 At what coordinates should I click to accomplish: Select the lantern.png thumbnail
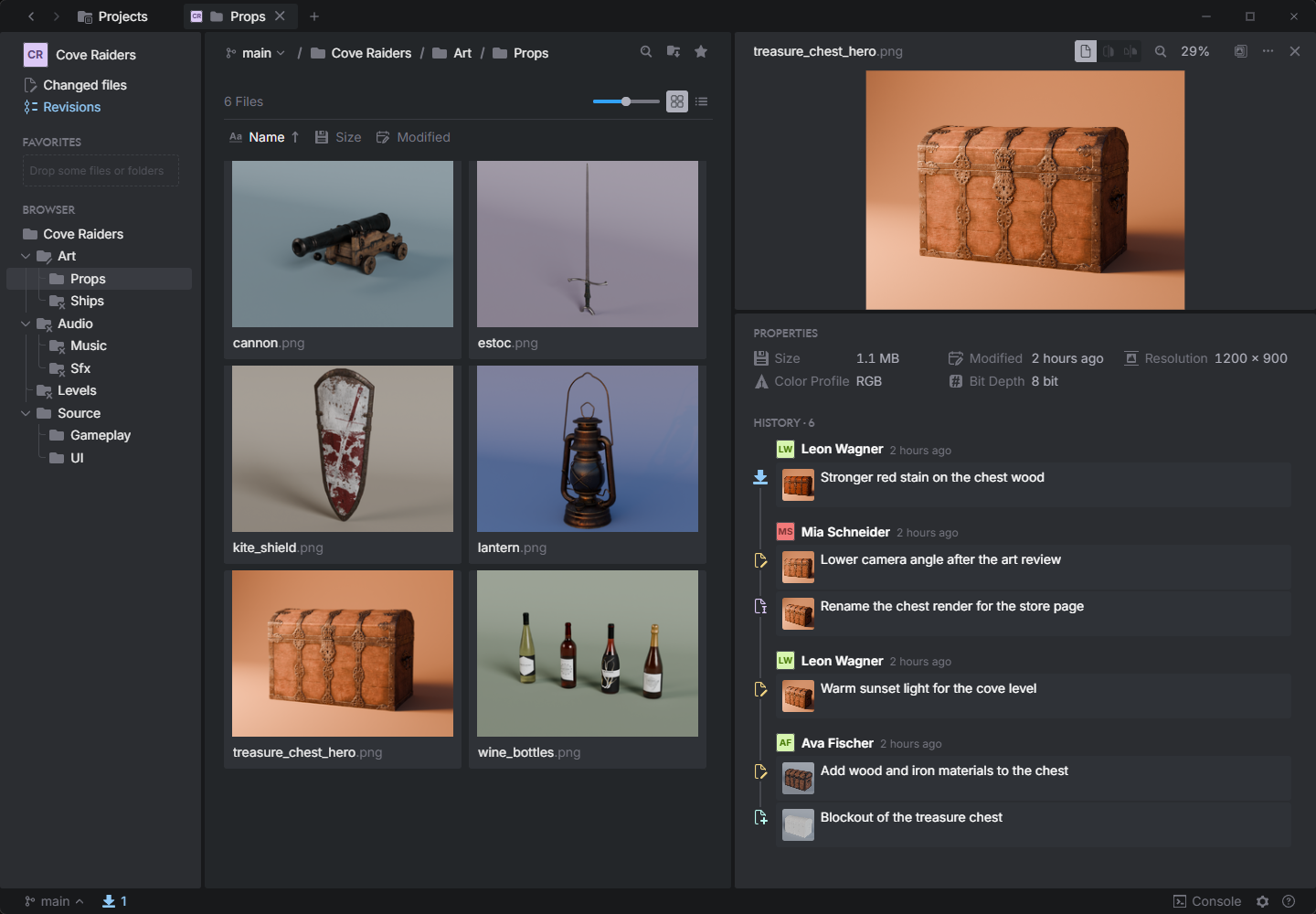588,449
